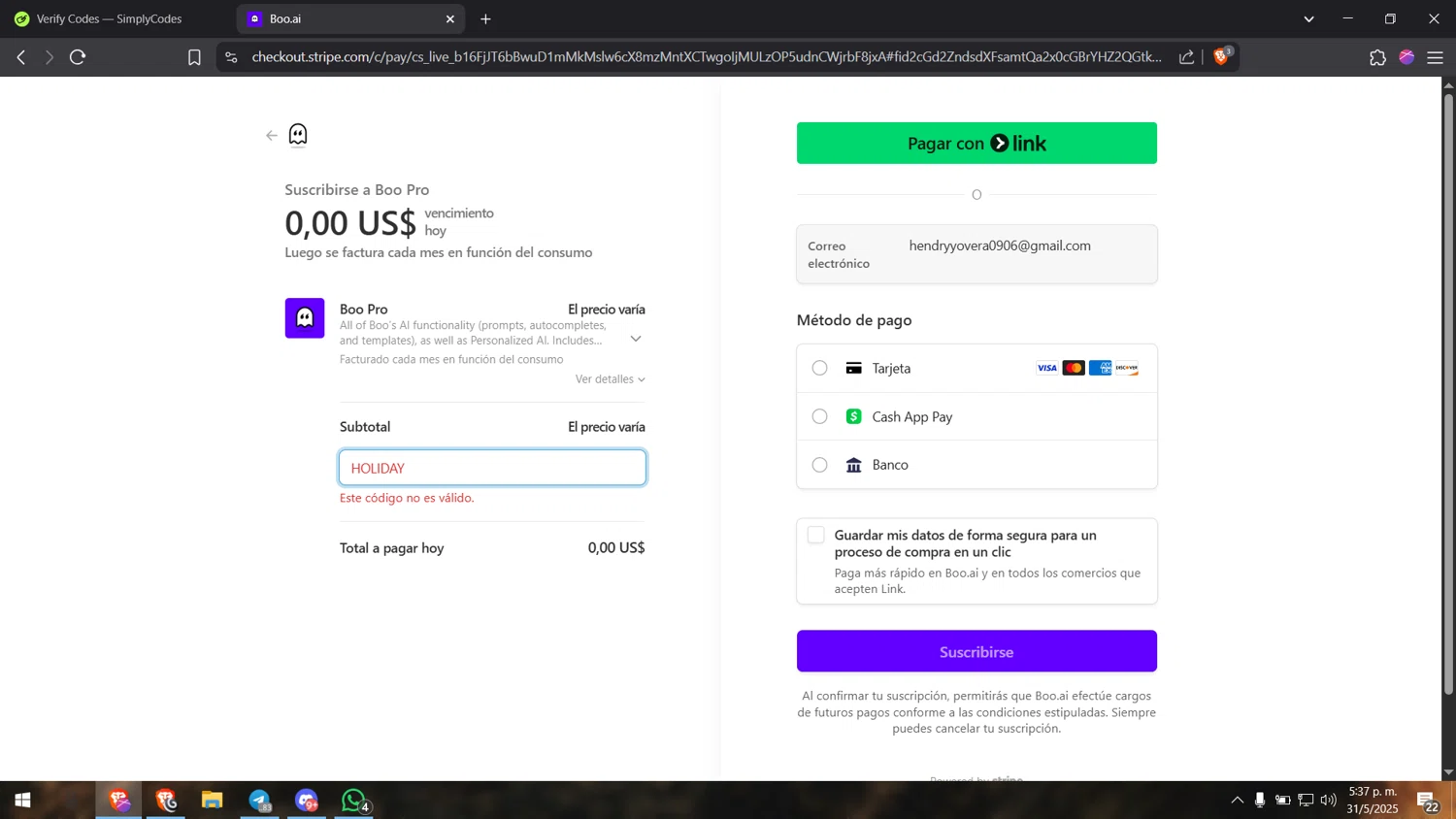The image size is (1456, 819).
Task: Click the American Express logo
Action: click(x=1100, y=368)
